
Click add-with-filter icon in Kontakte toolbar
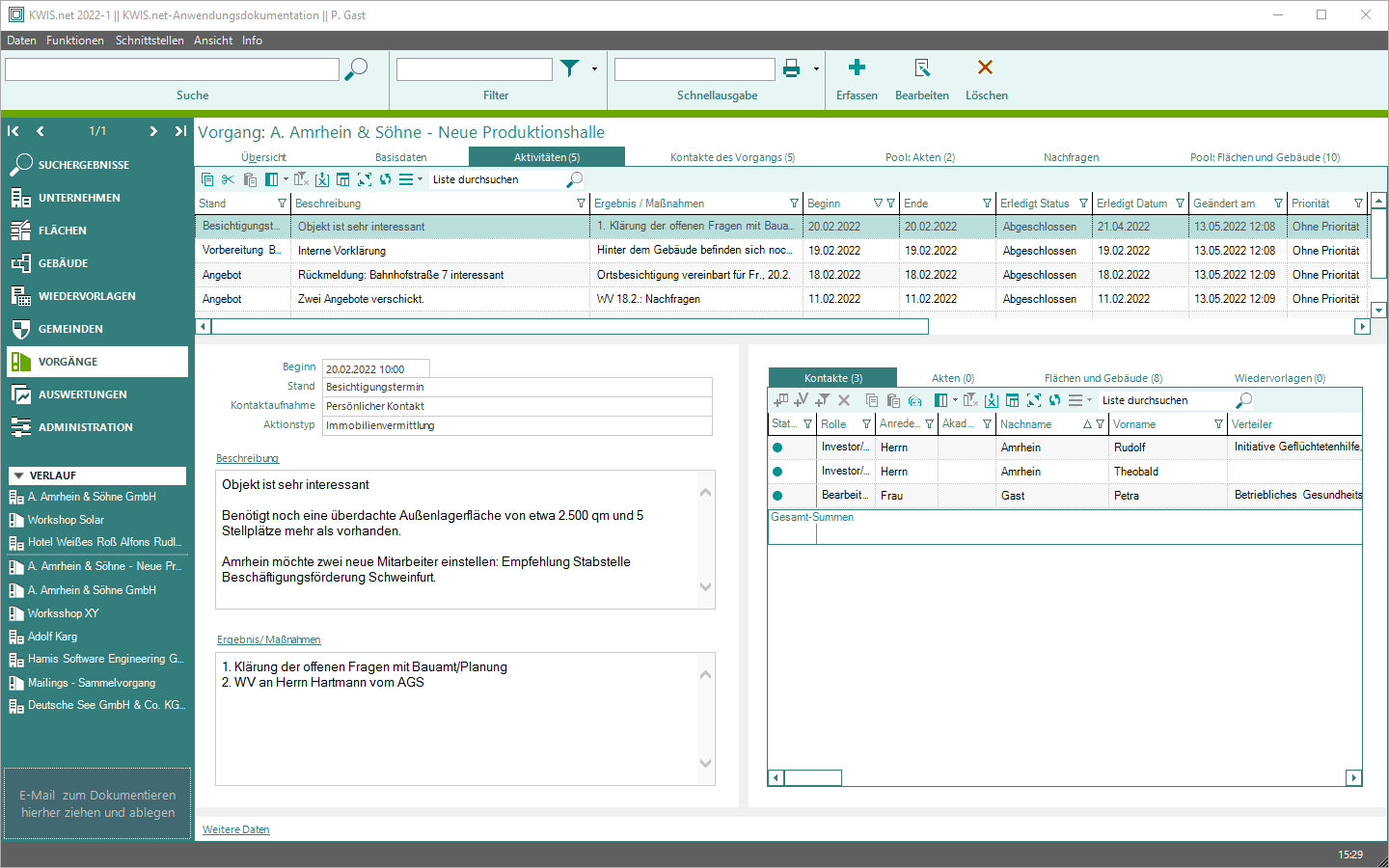823,400
